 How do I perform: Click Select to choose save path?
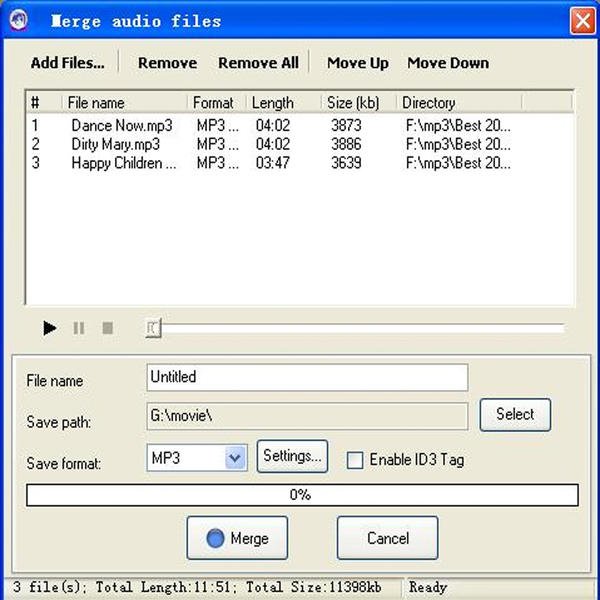[x=515, y=414]
